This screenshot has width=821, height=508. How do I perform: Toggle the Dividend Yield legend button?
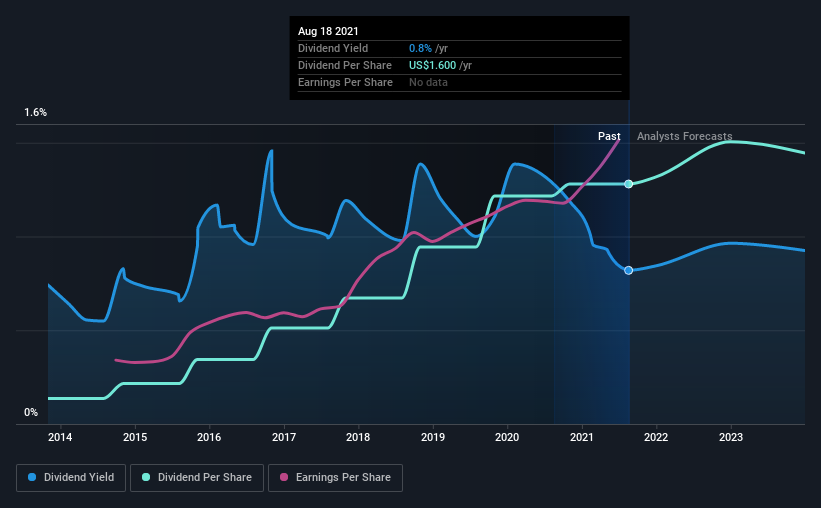71,478
